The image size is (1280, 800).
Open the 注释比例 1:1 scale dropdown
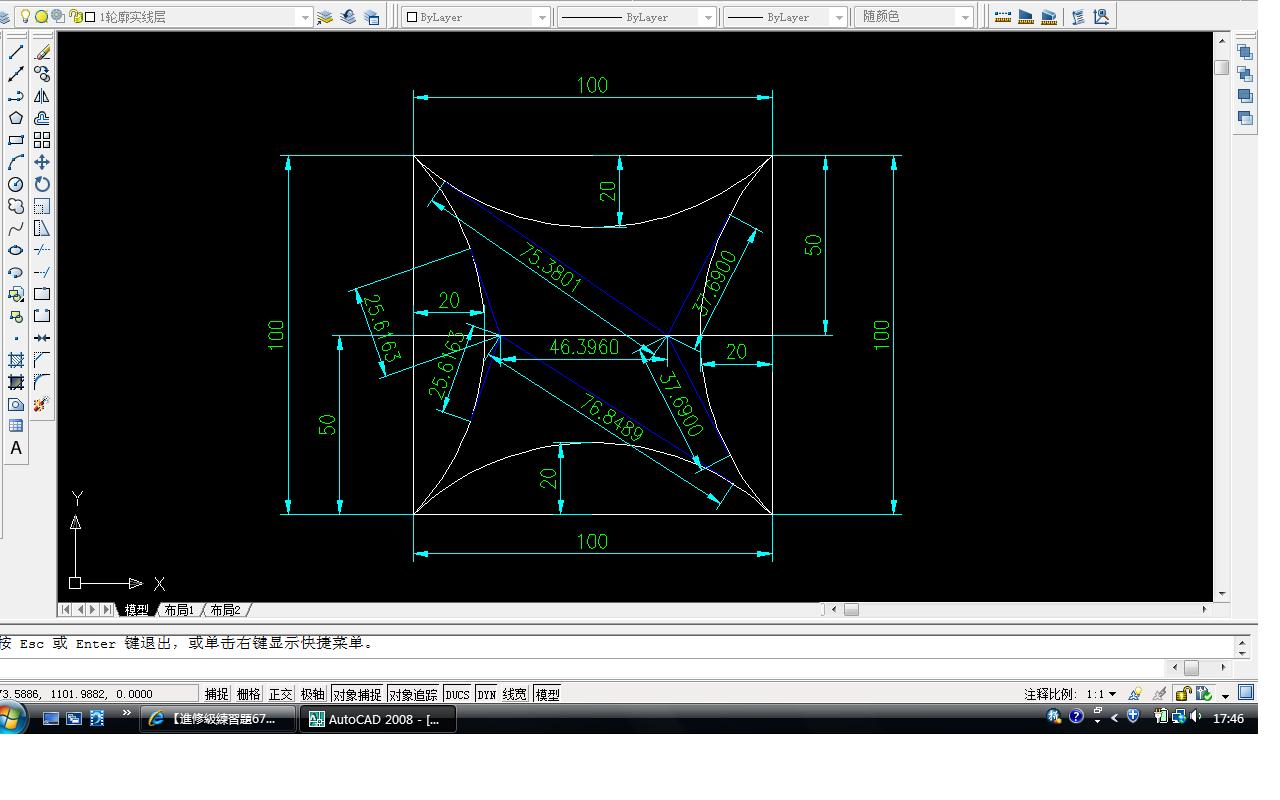coord(1100,694)
